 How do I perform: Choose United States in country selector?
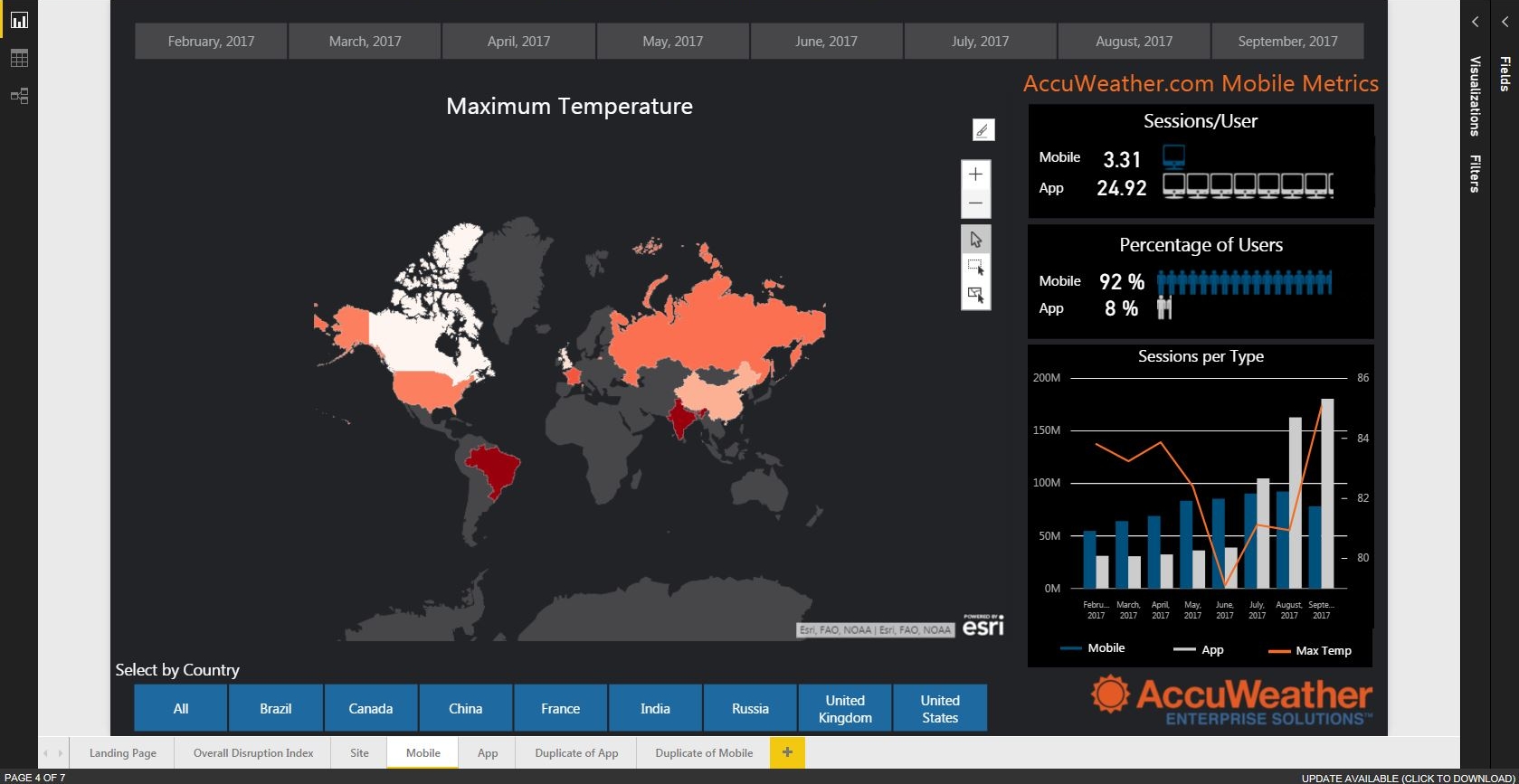[940, 708]
